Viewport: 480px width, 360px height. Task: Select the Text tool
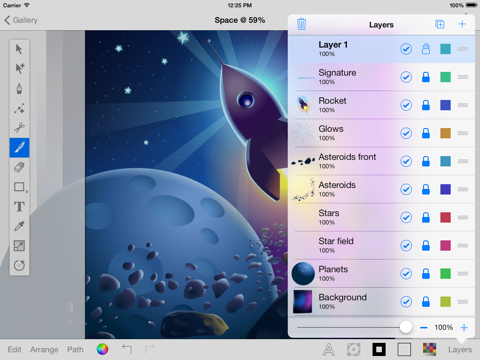(19, 206)
